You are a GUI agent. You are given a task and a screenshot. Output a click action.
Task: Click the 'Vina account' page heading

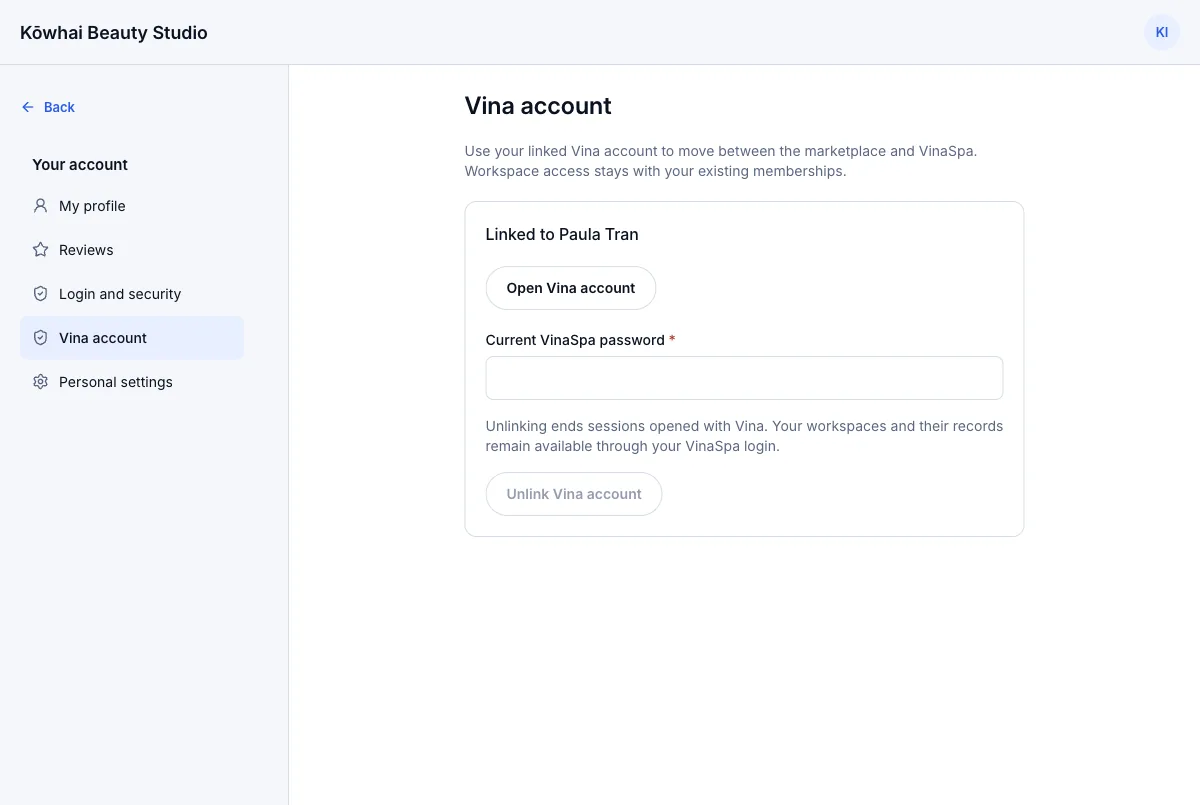(x=538, y=106)
